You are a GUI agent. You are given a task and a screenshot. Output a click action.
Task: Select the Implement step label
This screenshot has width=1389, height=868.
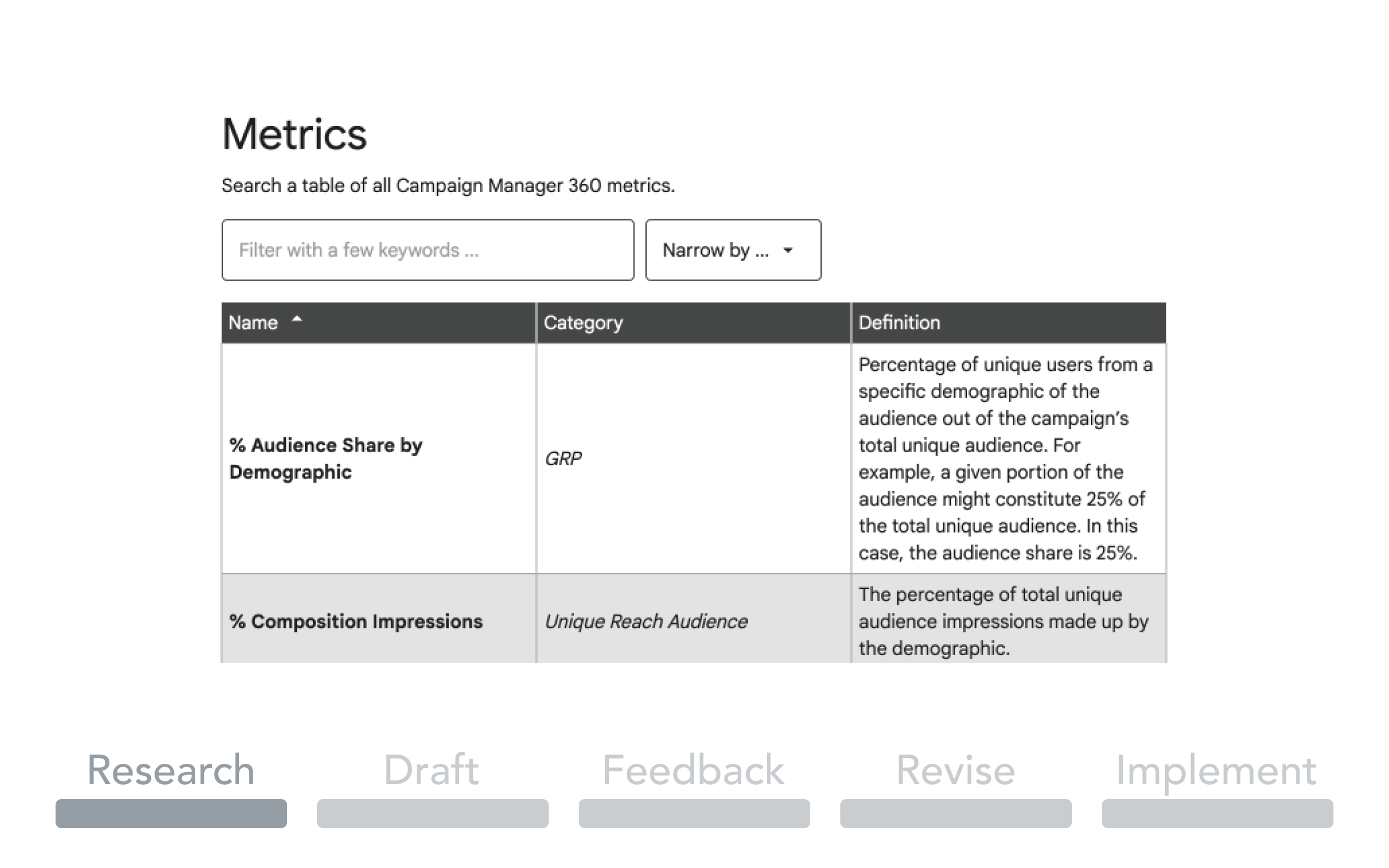pyautogui.click(x=1217, y=773)
